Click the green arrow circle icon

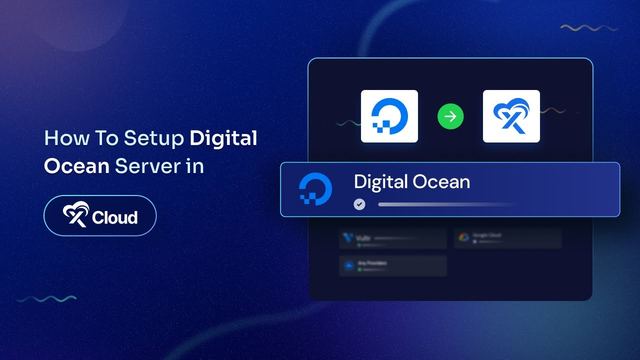[x=450, y=116]
